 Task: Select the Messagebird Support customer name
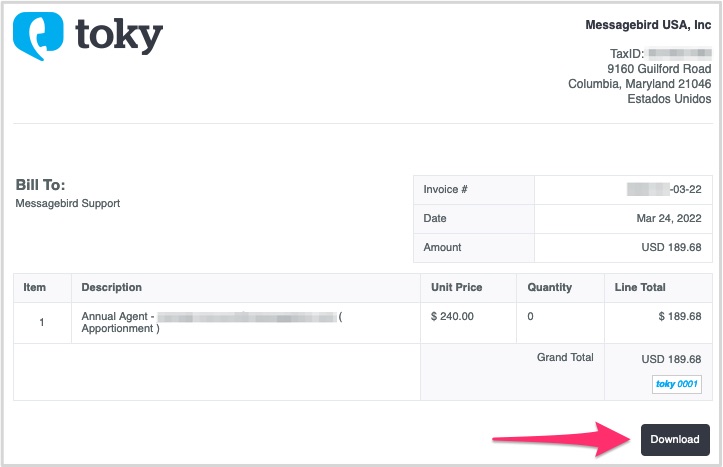(67, 204)
